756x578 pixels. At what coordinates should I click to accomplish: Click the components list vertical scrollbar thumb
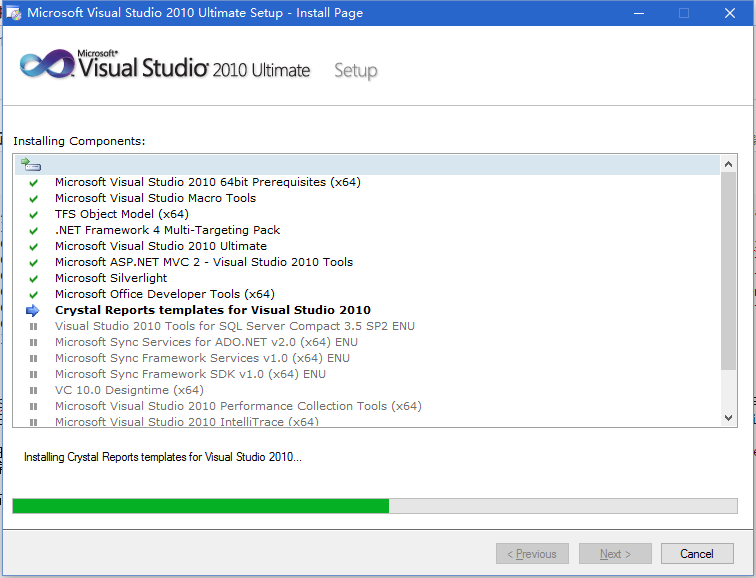729,271
